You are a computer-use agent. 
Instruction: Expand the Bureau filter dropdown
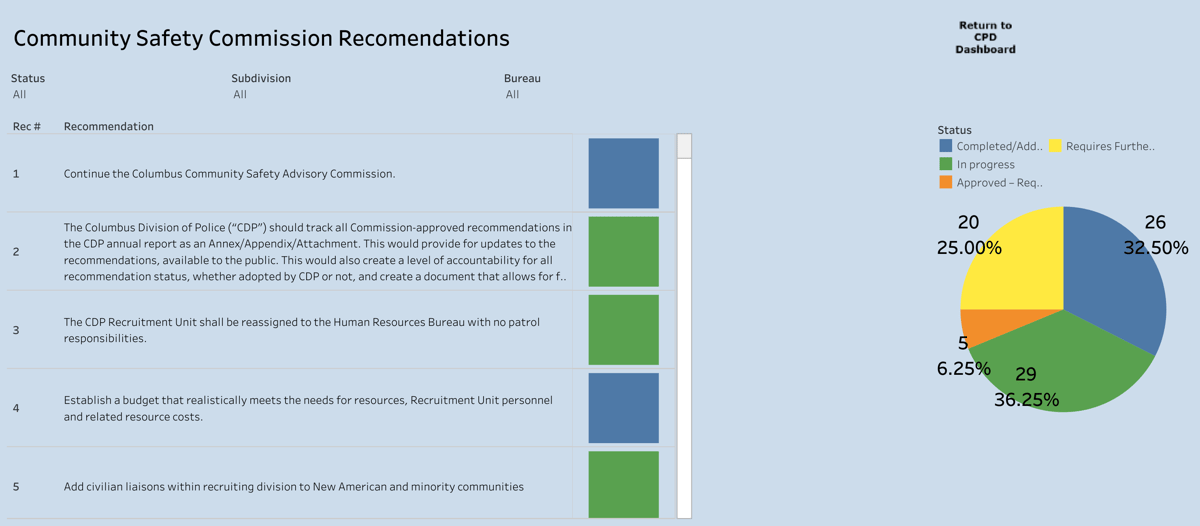512,95
